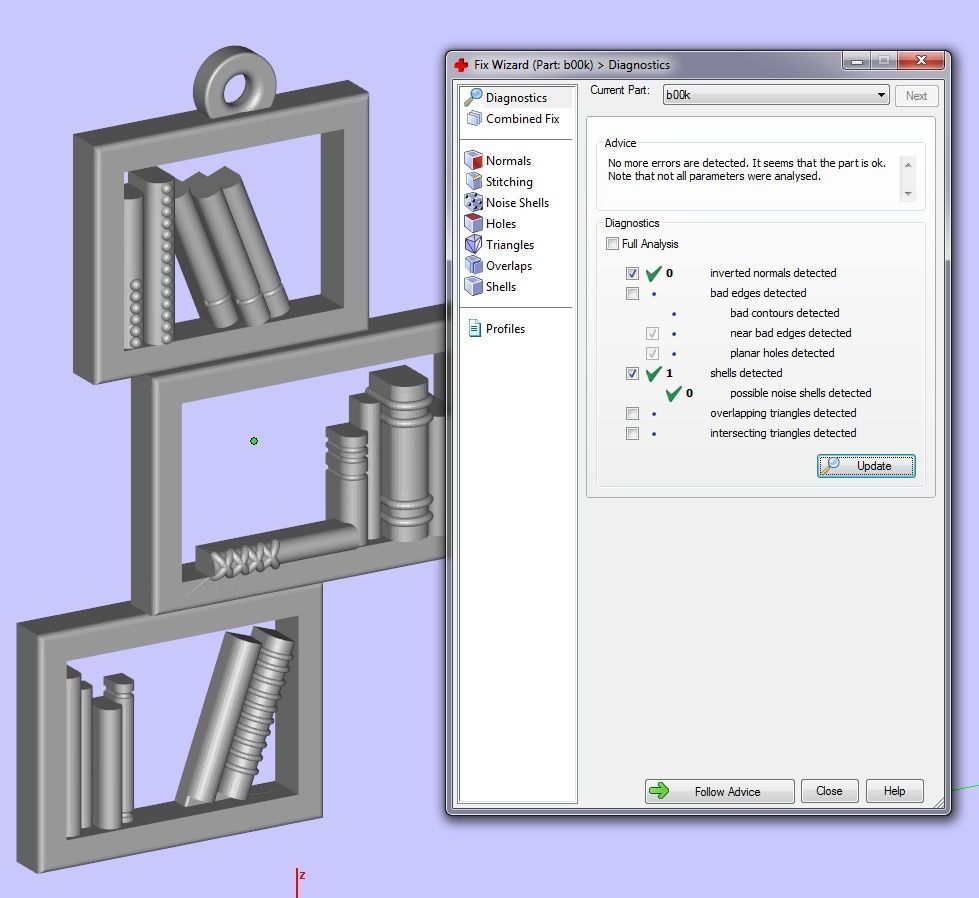Image resolution: width=979 pixels, height=898 pixels.
Task: Click green checkmark beside inverted normals
Action: coord(653,273)
